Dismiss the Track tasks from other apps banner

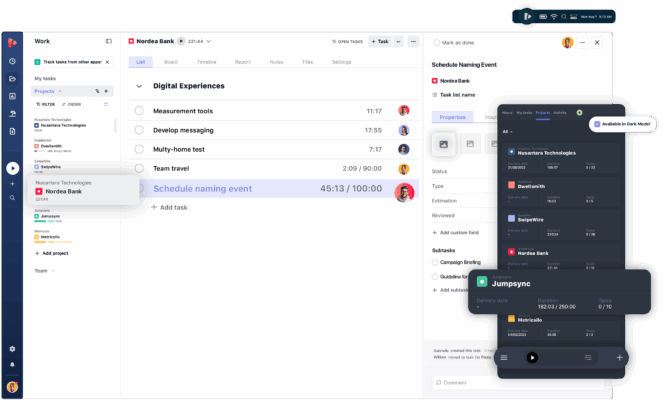click(x=107, y=62)
